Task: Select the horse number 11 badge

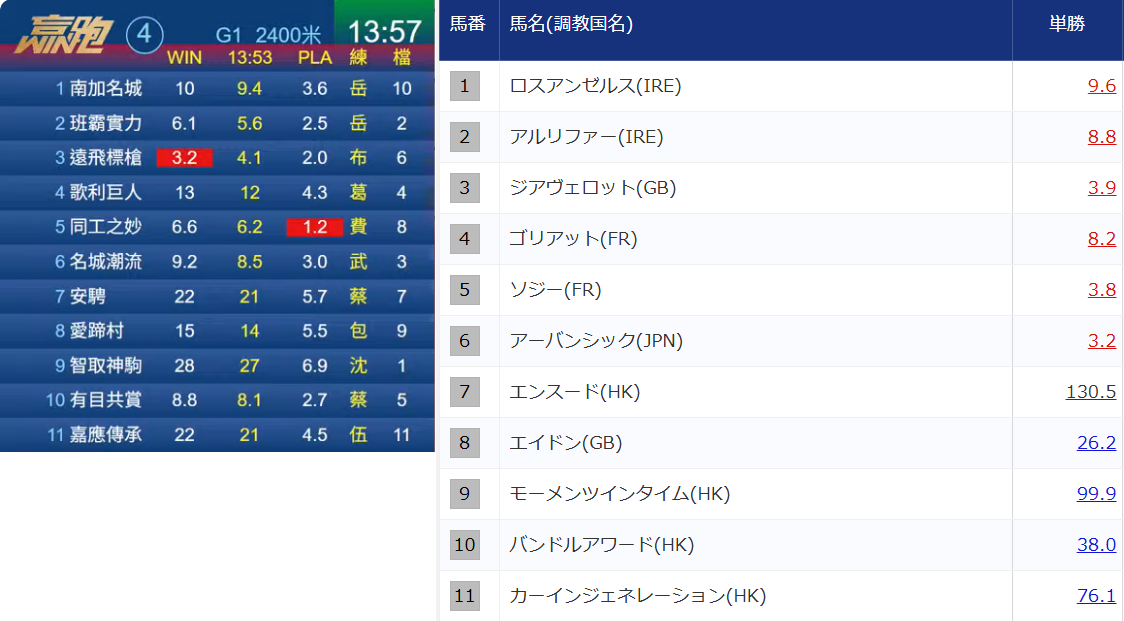Action: (x=464, y=596)
